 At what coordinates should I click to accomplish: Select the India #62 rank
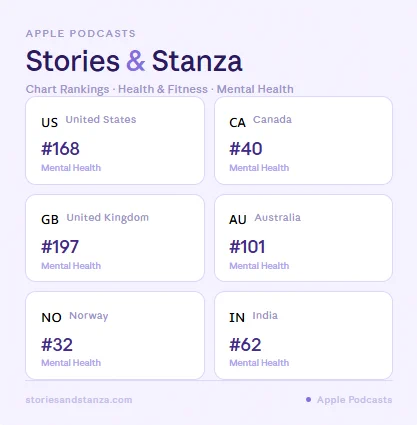(x=245, y=345)
